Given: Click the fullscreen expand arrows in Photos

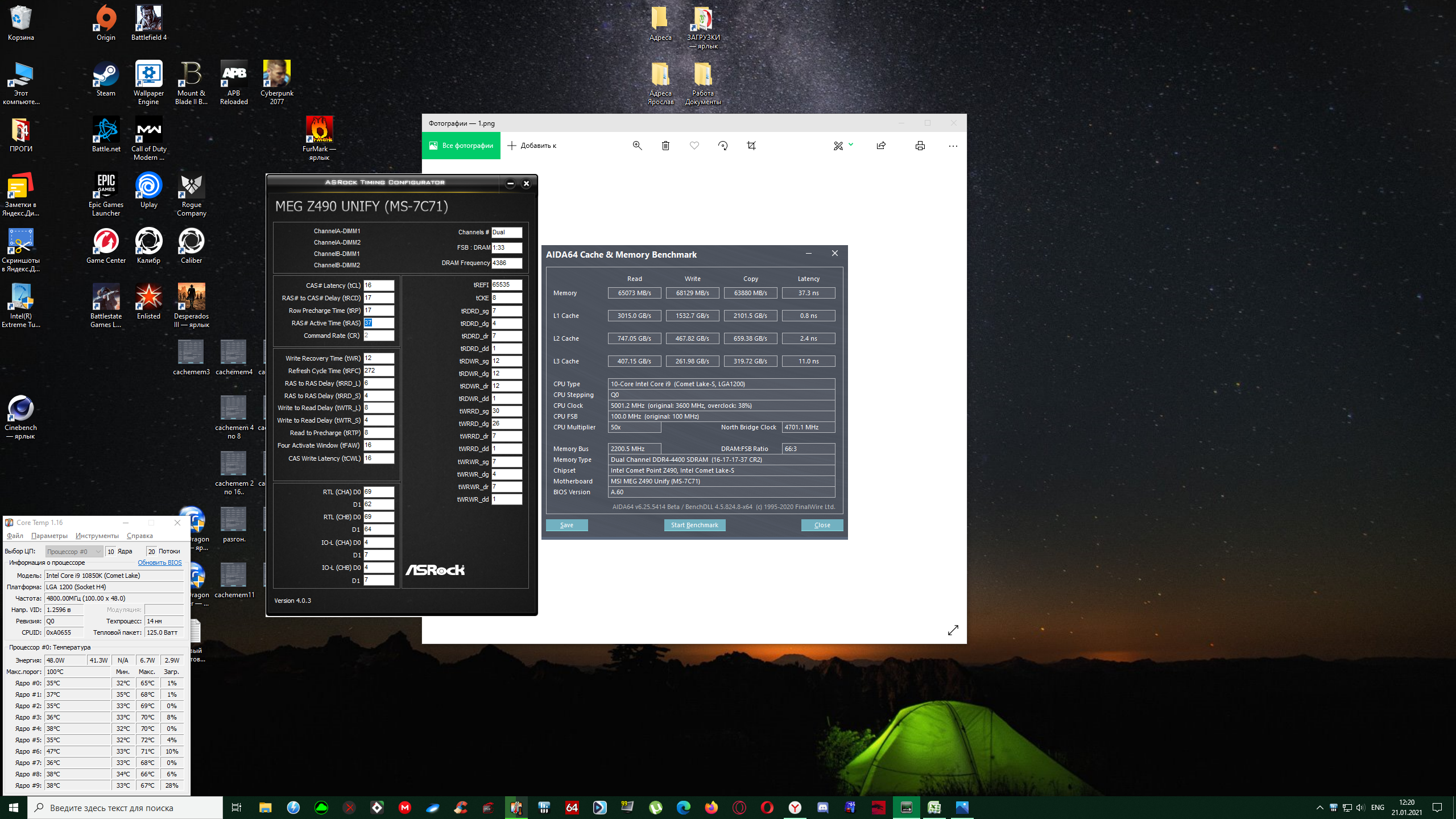Looking at the screenshot, I should (953, 630).
